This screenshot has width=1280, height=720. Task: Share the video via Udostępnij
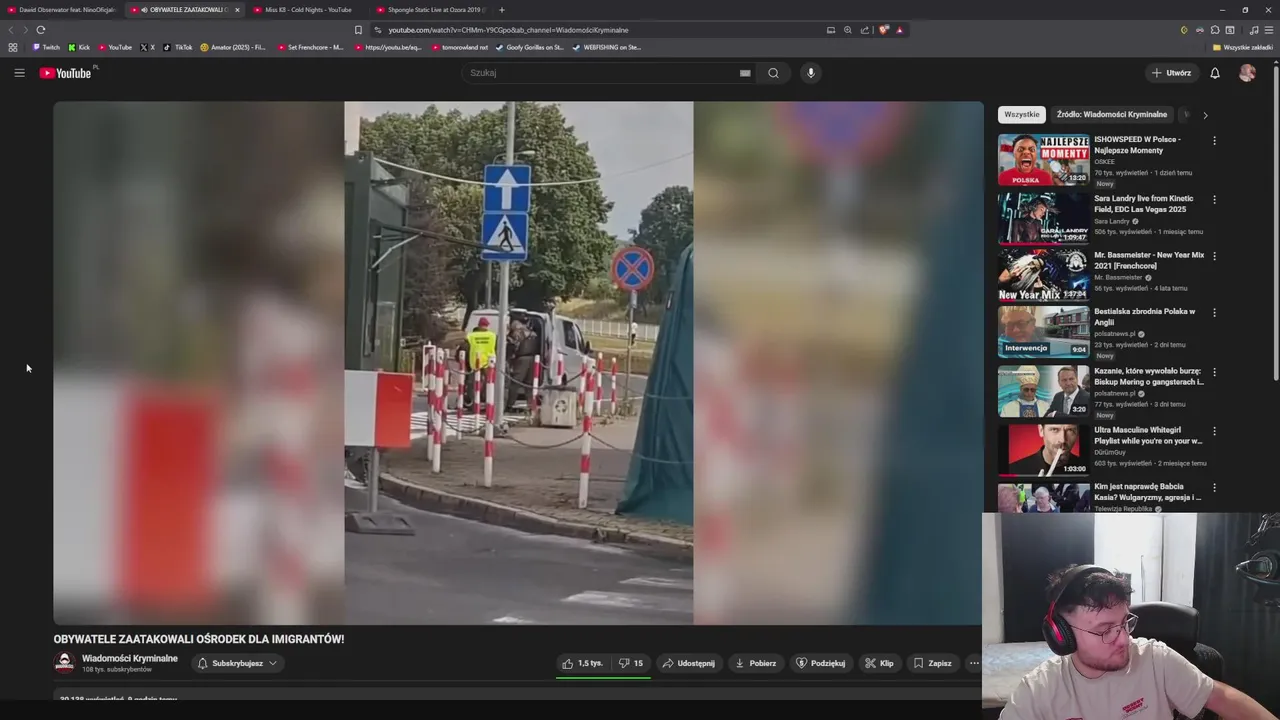coord(689,663)
